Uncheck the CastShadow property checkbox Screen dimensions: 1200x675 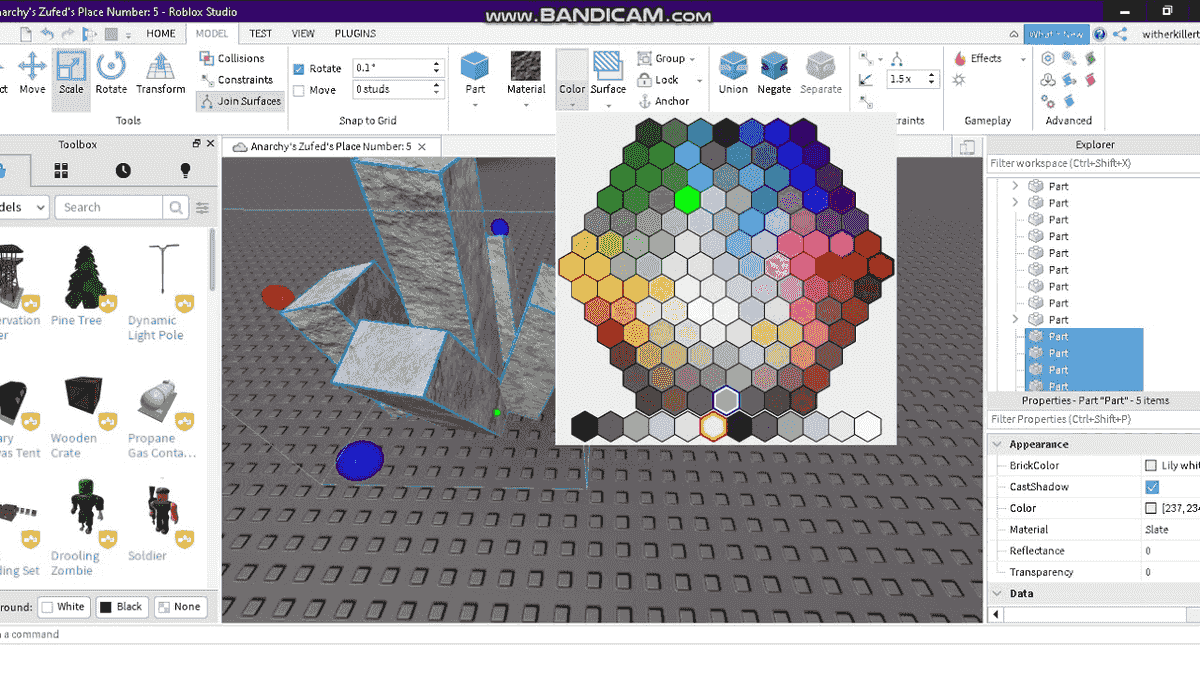(1152, 486)
